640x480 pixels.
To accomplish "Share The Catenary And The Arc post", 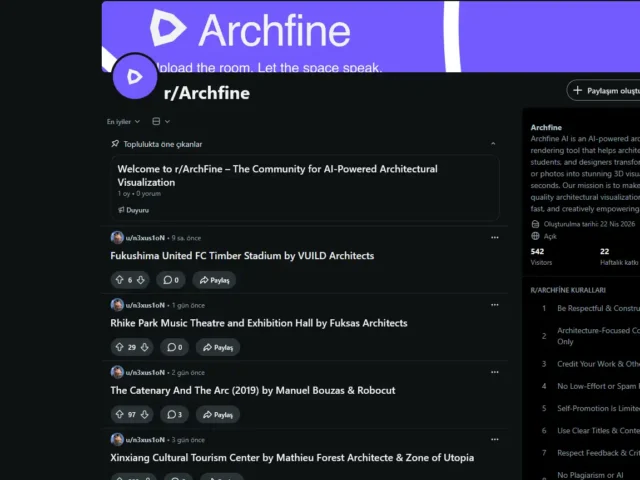I will coord(218,415).
